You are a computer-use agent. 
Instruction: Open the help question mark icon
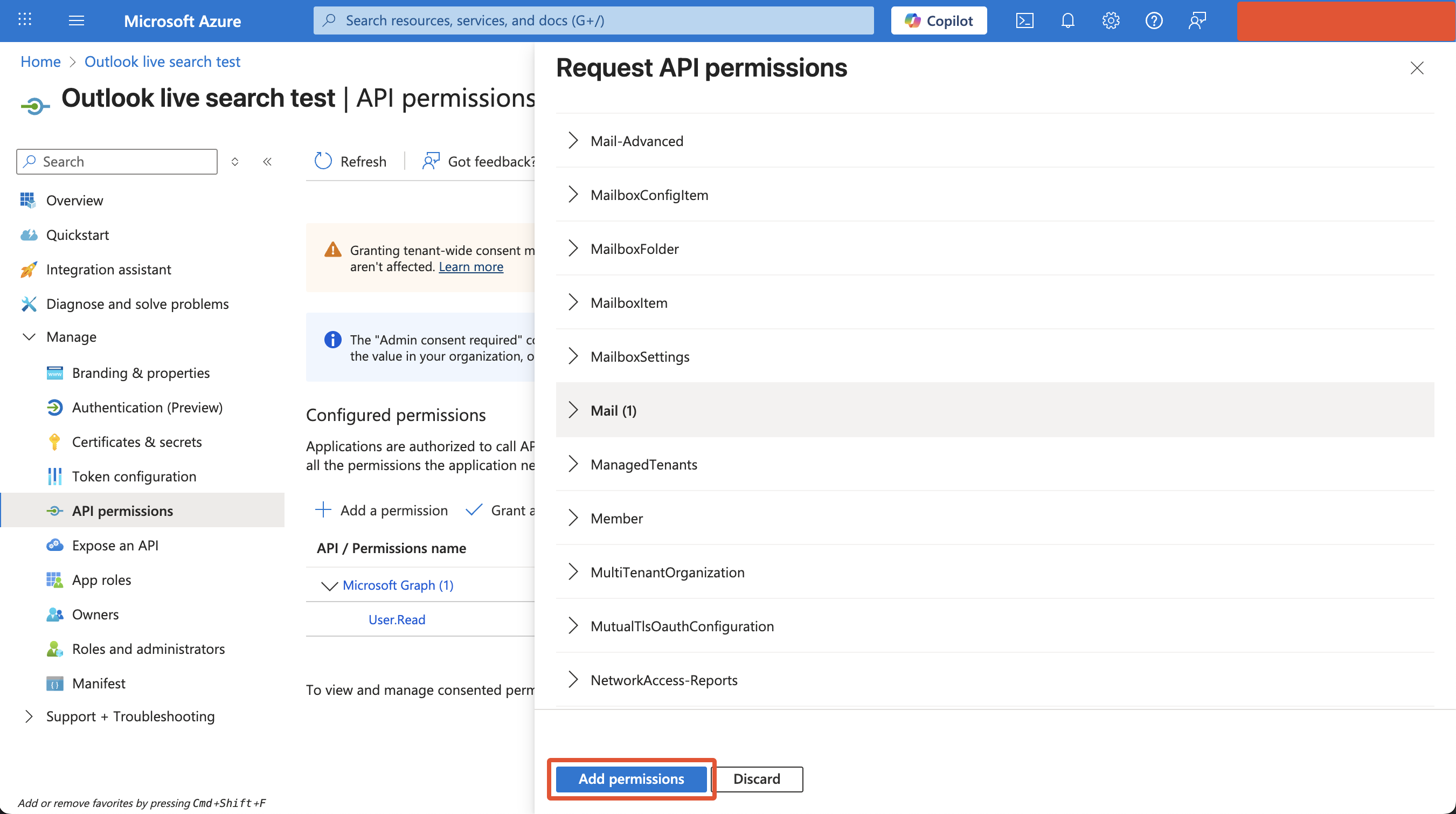pyautogui.click(x=1153, y=21)
